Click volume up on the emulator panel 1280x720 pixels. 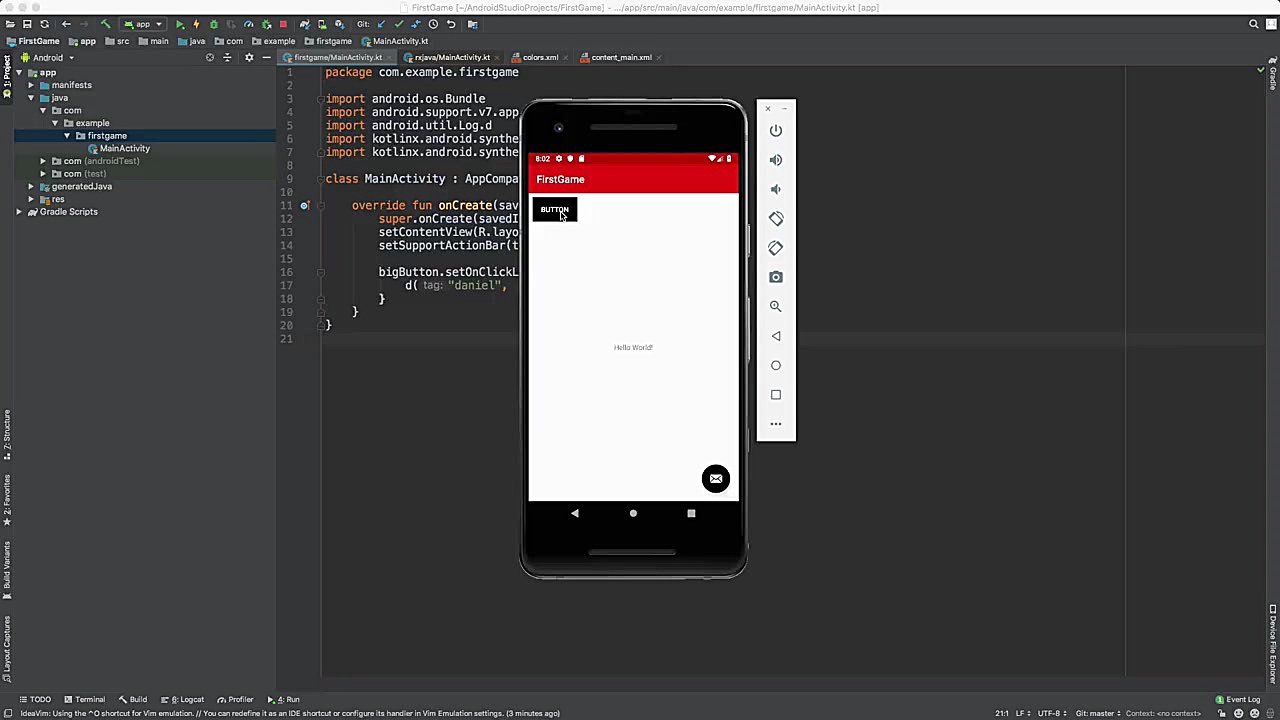(x=776, y=159)
